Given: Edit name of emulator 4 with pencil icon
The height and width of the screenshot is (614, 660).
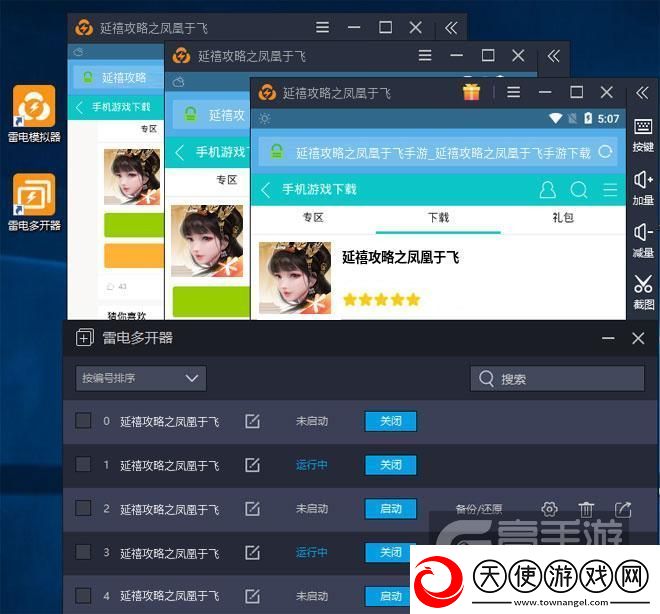Looking at the screenshot, I should 252,596.
